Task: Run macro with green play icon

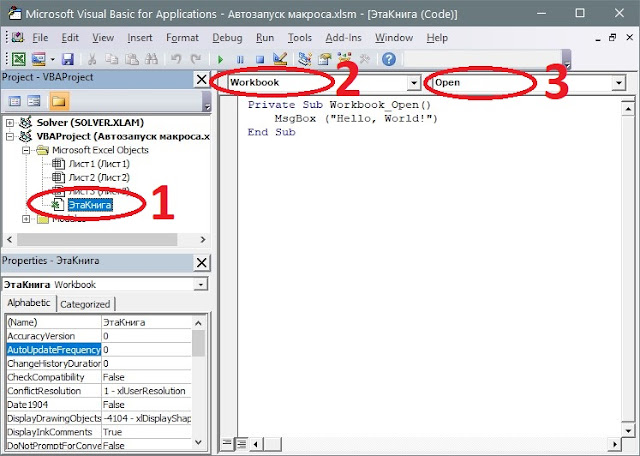Action: pyautogui.click(x=220, y=60)
